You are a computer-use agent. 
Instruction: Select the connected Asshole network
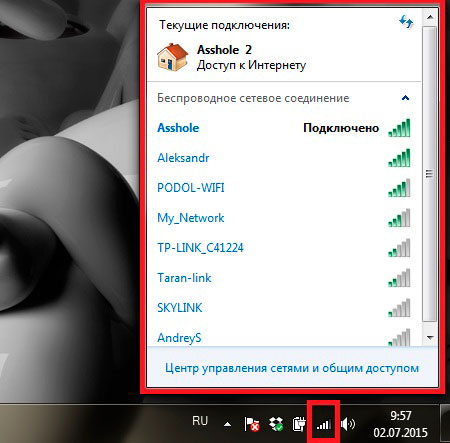pyautogui.click(x=284, y=128)
